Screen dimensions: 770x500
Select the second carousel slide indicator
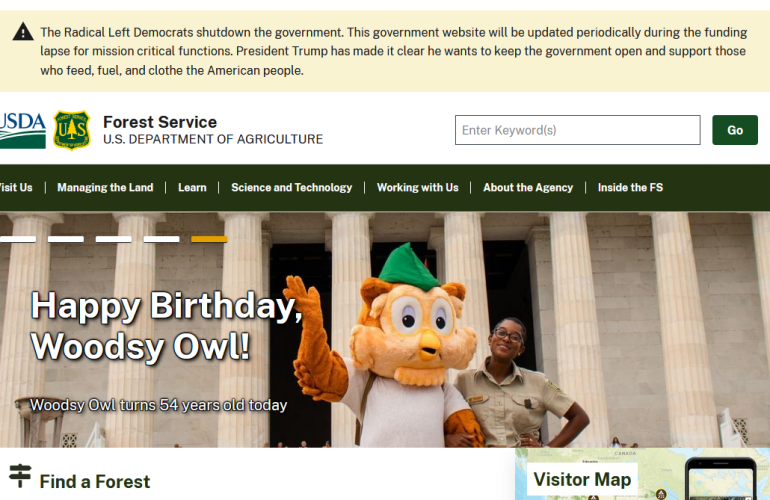click(x=66, y=239)
